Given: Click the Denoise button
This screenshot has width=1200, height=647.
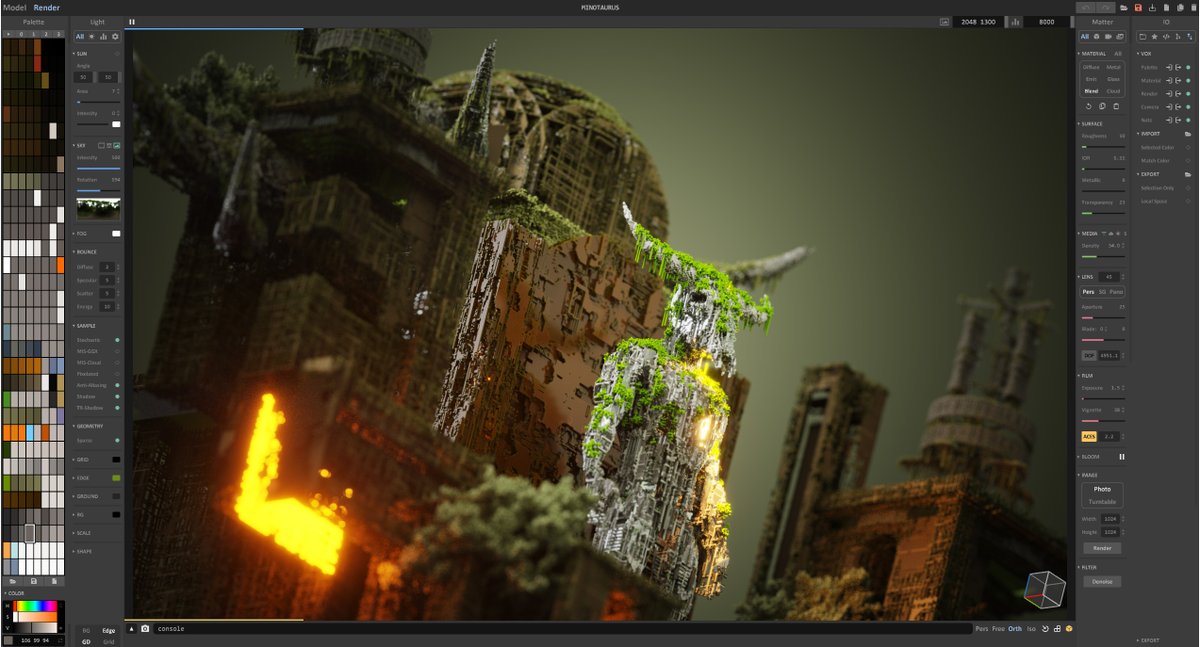Looking at the screenshot, I should [1102, 581].
